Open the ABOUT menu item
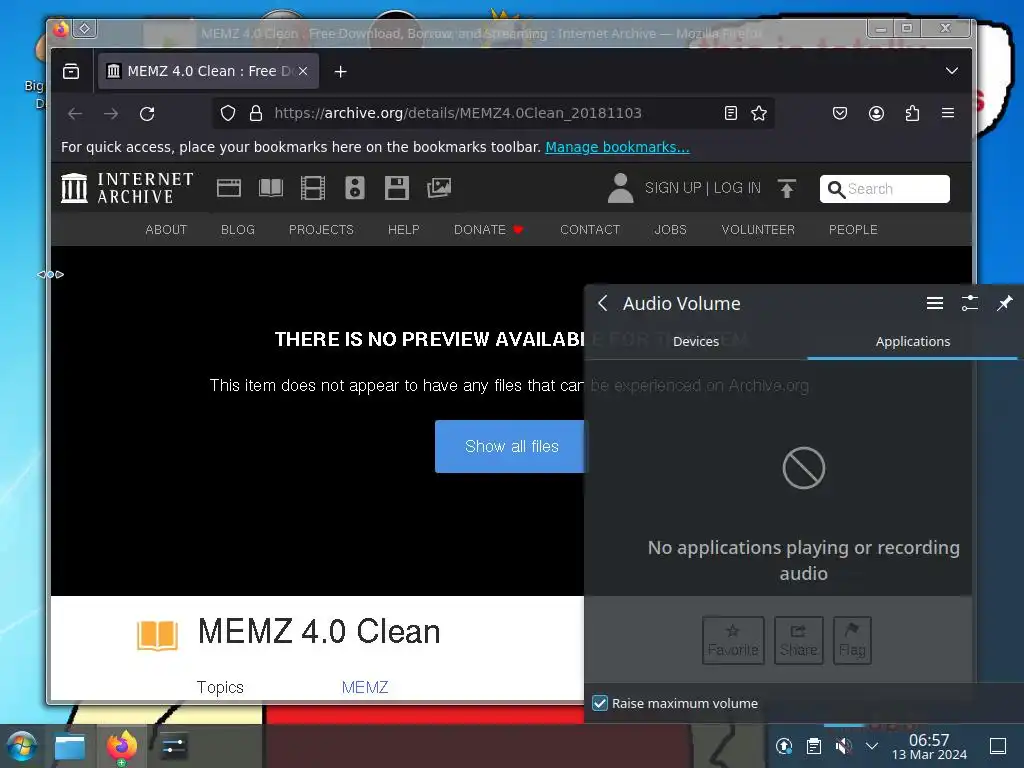Screen dimensions: 1024x768 (x=166, y=230)
